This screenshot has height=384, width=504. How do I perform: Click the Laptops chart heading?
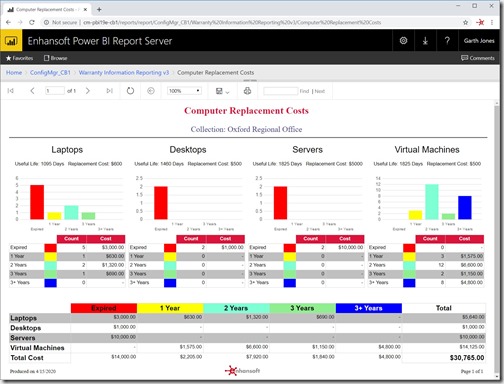click(67, 150)
